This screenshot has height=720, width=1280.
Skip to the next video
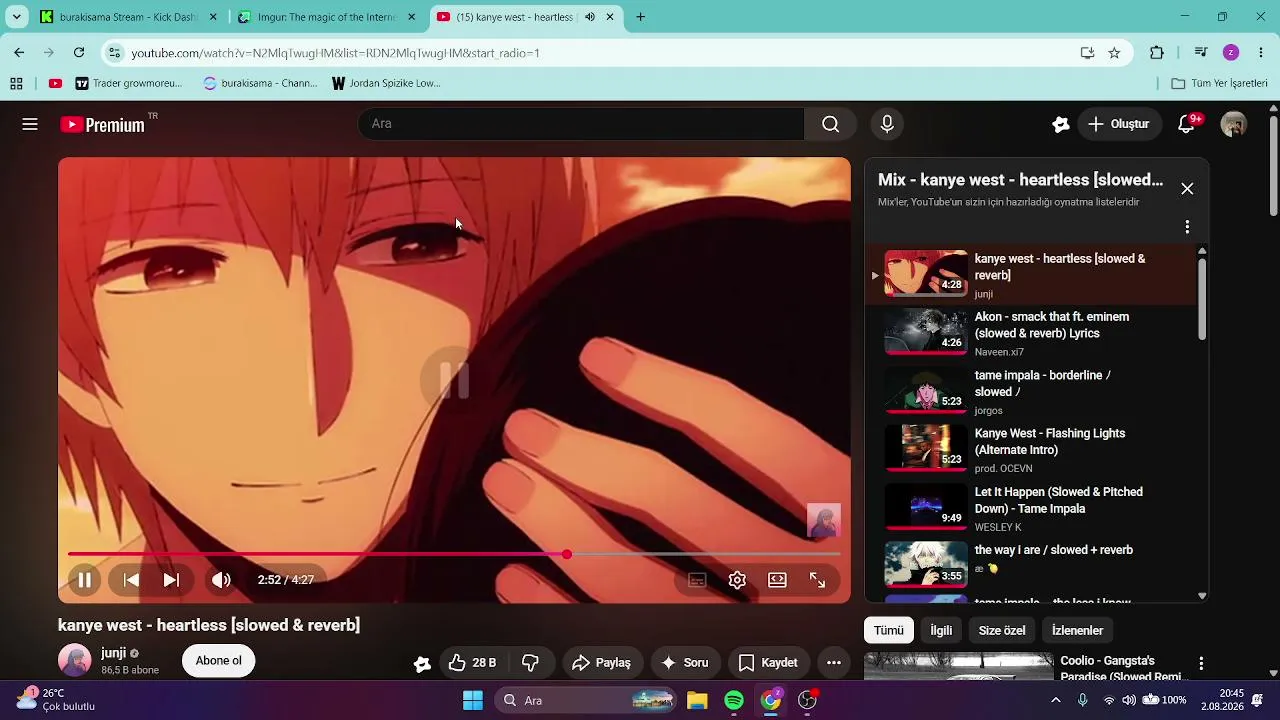tap(171, 580)
